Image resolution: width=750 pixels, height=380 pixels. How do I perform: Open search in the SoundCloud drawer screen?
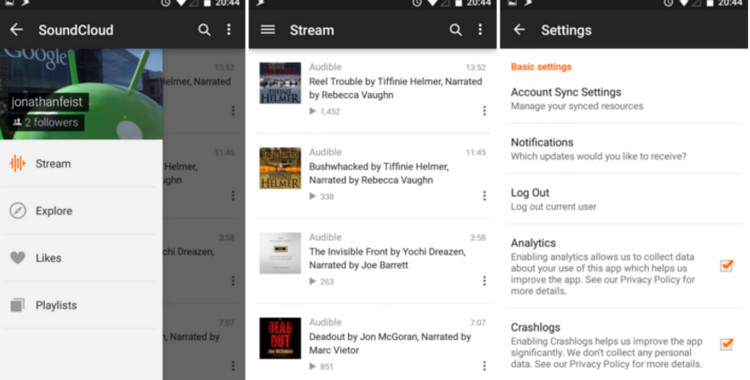204,30
